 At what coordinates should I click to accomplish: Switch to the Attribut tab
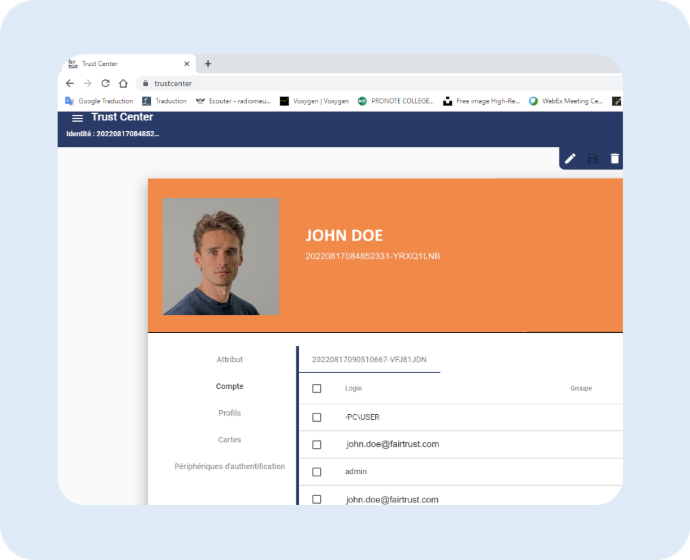click(230, 359)
